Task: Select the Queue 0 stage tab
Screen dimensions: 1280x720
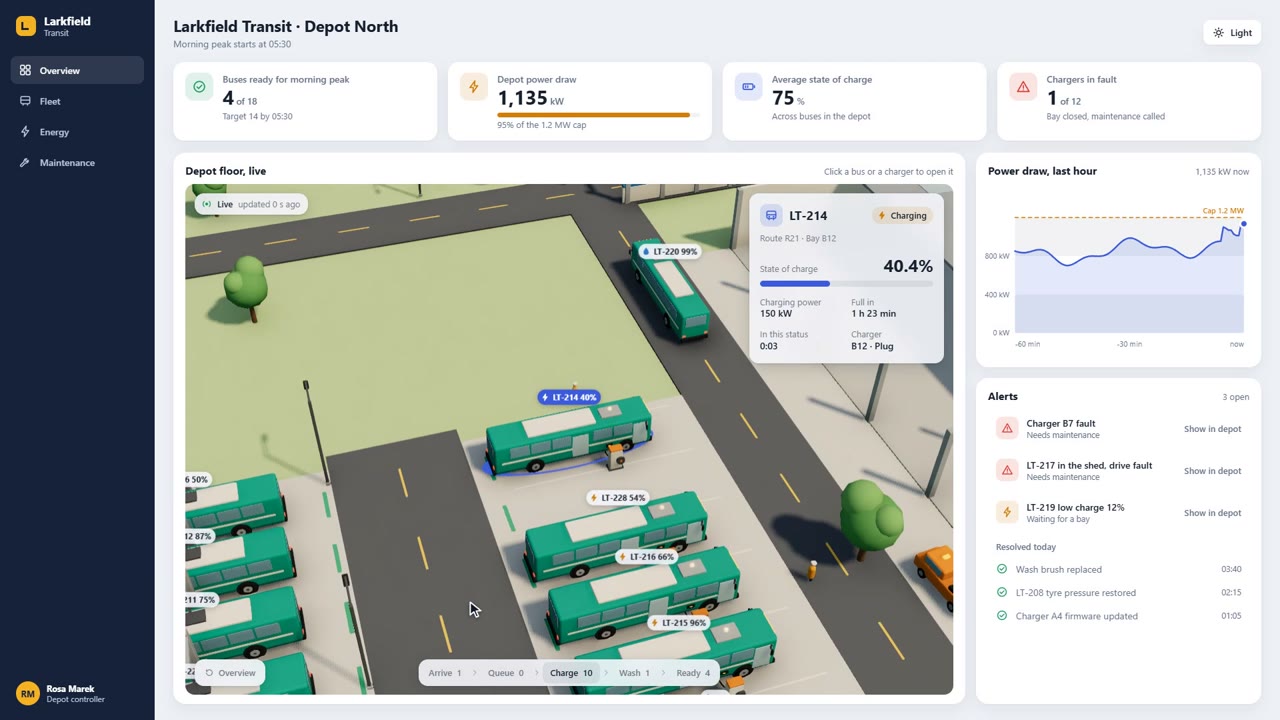Action: point(505,673)
